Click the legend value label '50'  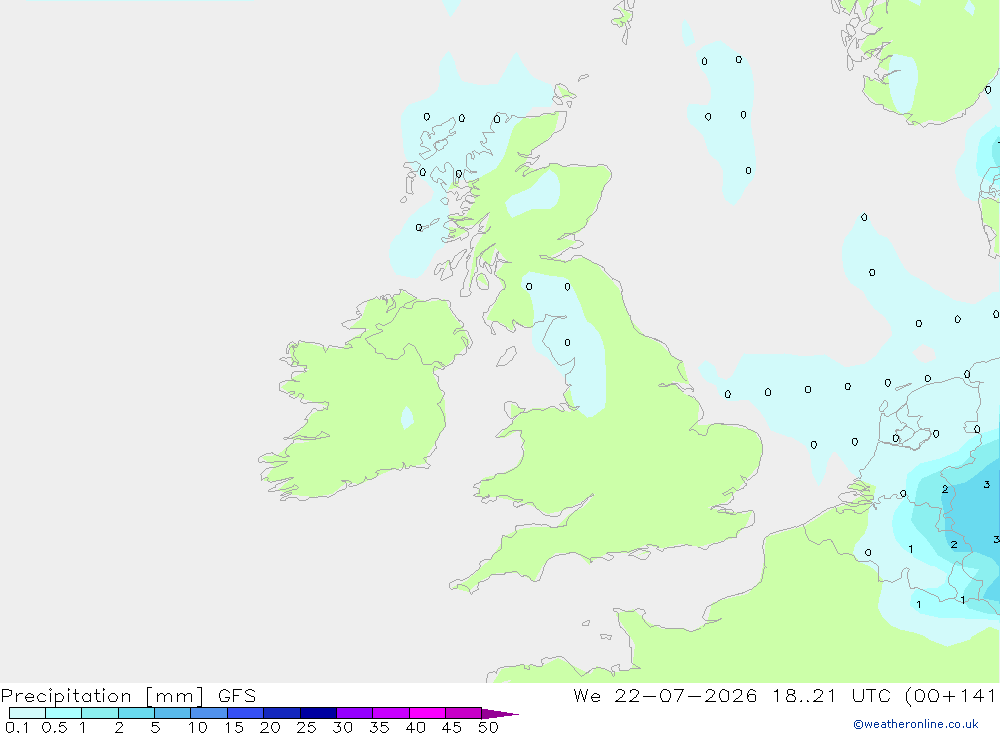pyautogui.click(x=488, y=727)
